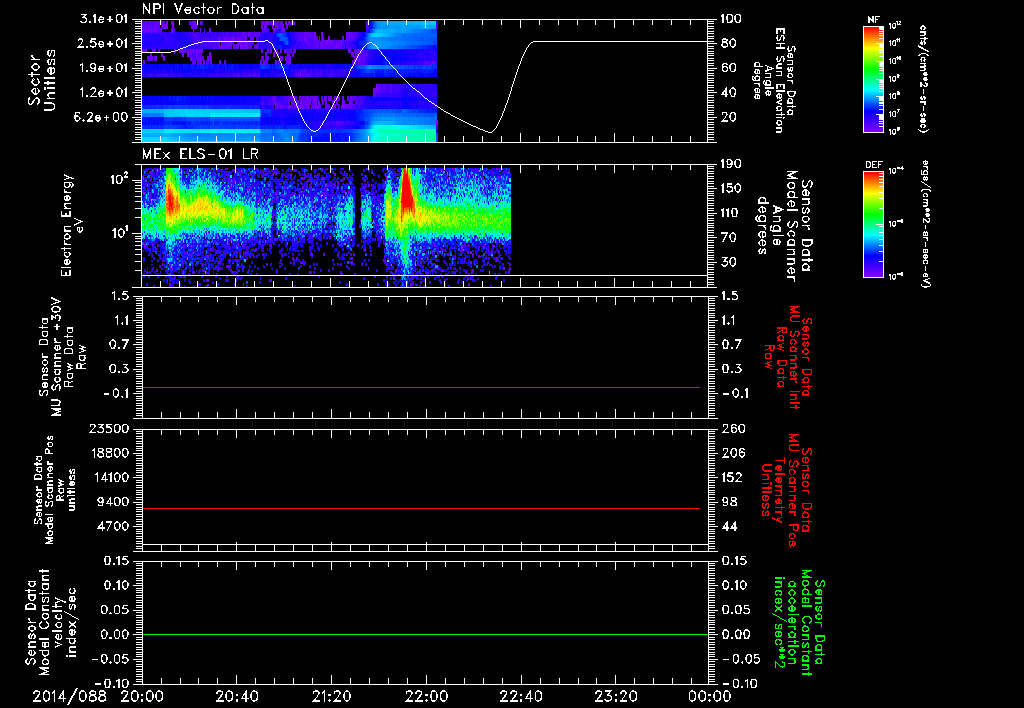Viewport: 1024px width, 708px height.
Task: Click the 98 telemetry tick value
Action: (x=729, y=502)
